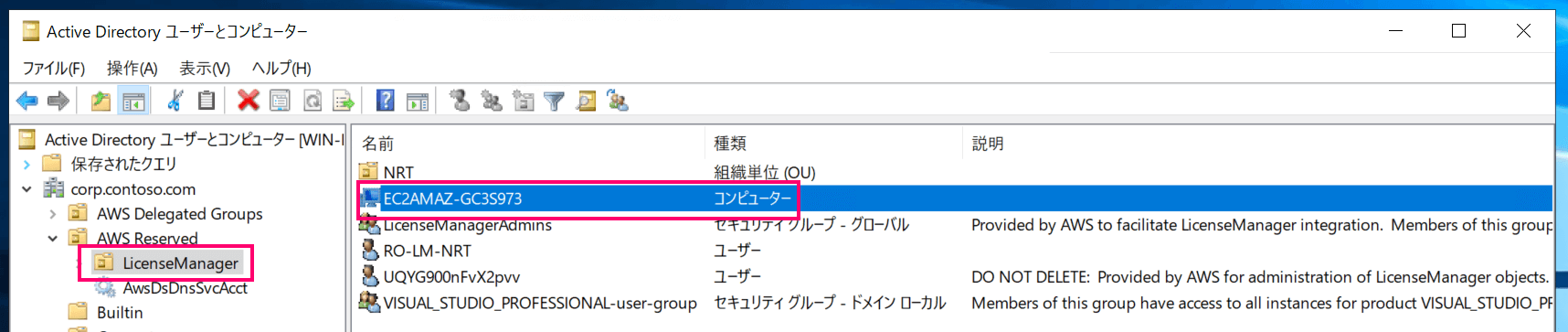Collapse the corp.contoso.com domain node

(26, 189)
